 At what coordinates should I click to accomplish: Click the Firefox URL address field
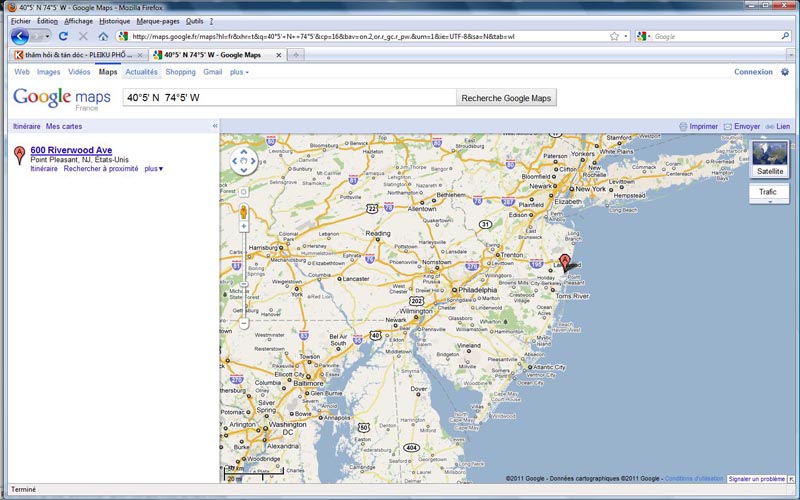[367, 36]
